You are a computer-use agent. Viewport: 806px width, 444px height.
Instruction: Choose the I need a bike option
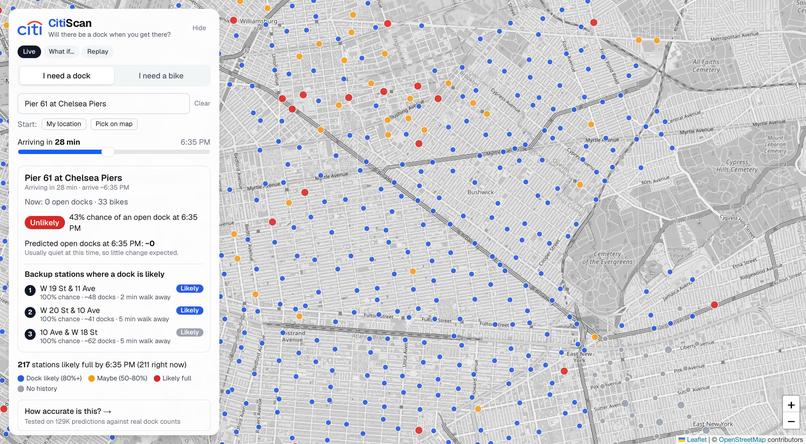pos(161,76)
